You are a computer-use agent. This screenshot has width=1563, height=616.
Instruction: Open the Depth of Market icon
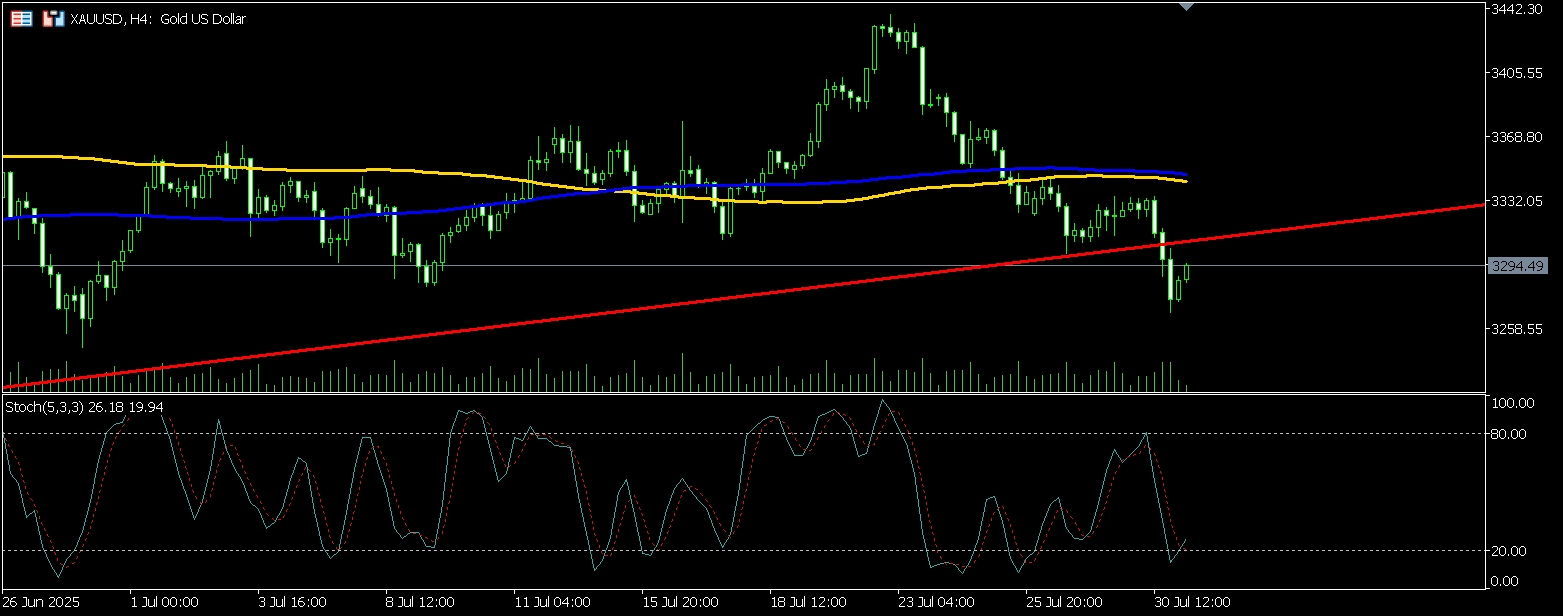click(54, 19)
